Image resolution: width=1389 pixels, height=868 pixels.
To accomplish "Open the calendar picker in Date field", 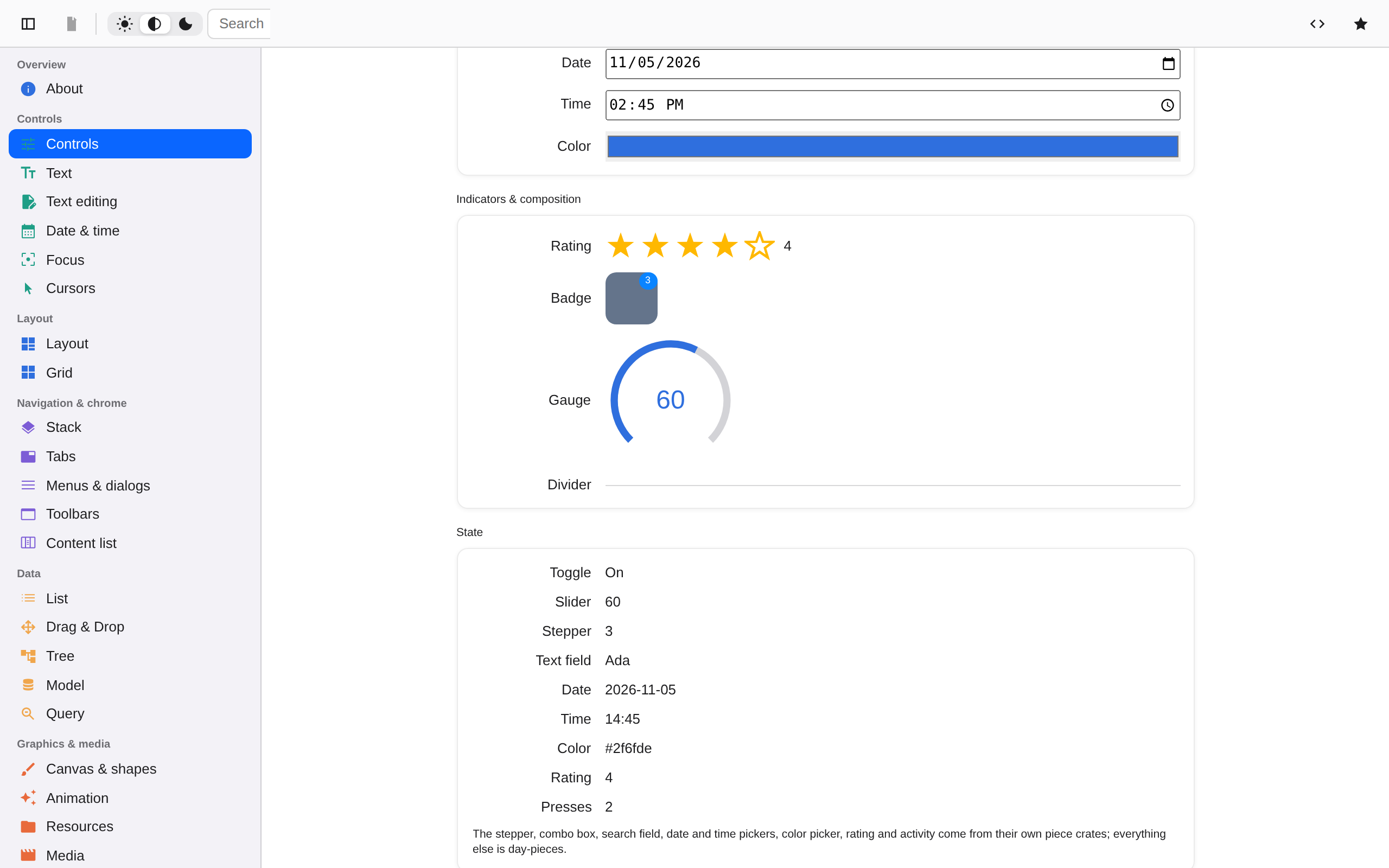I will pos(1168,63).
